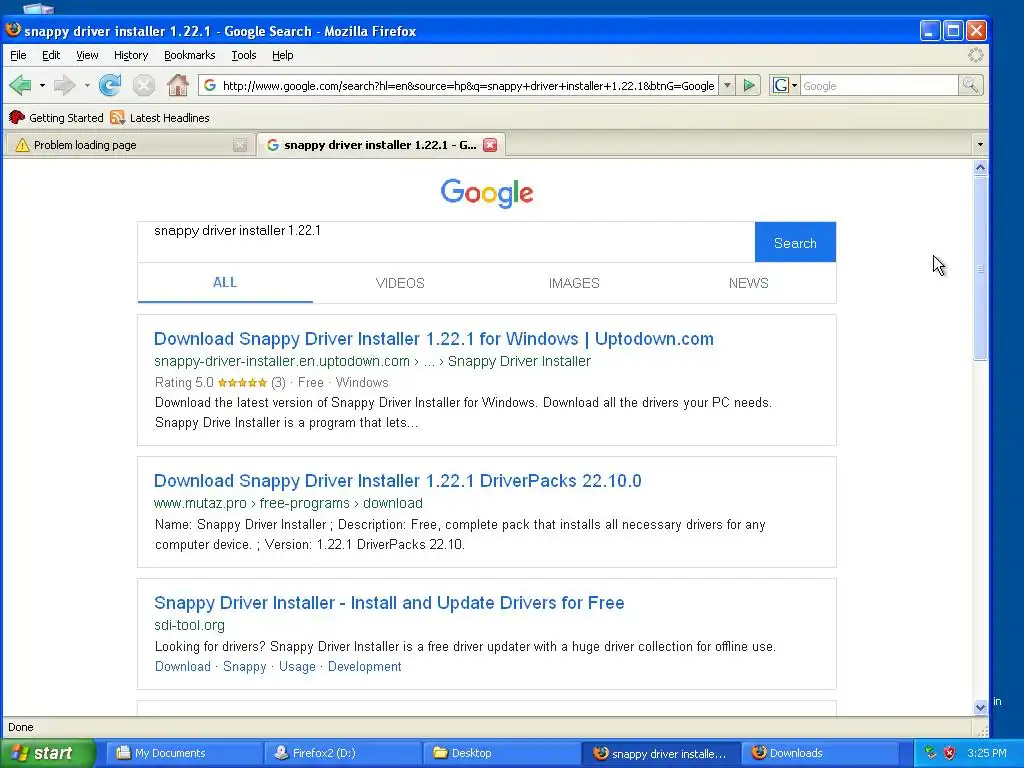Click the blue Search button
The width and height of the screenshot is (1024, 768).
795,243
